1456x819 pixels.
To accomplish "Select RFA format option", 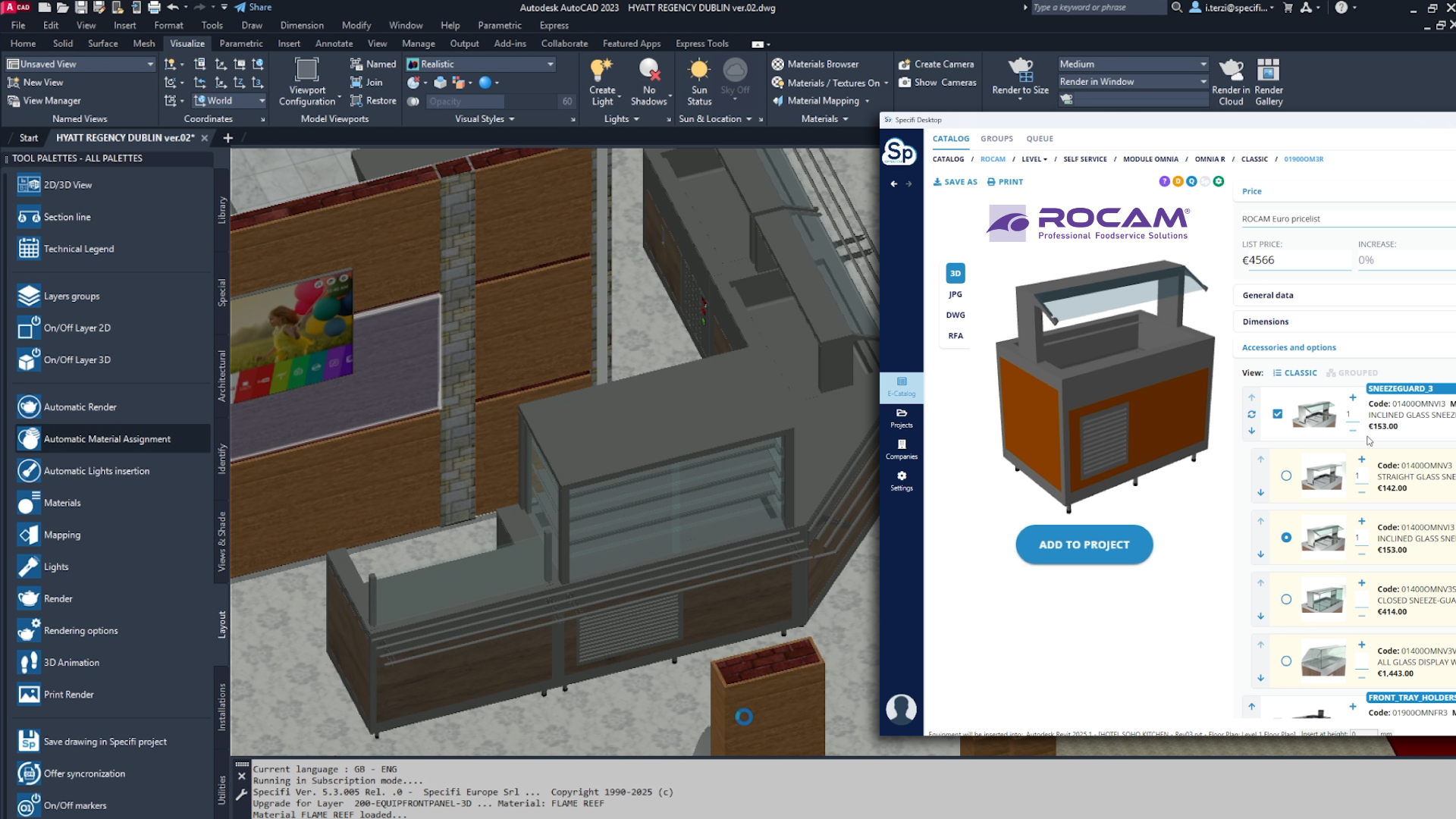I will [955, 335].
